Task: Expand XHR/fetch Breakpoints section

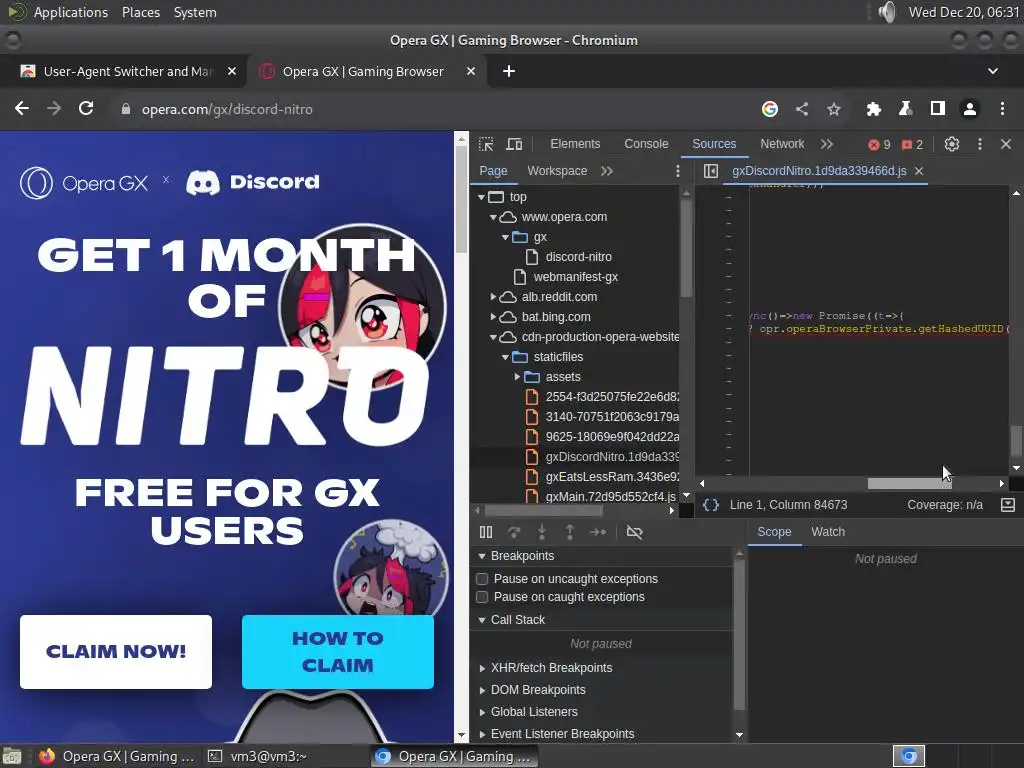Action: pos(482,668)
